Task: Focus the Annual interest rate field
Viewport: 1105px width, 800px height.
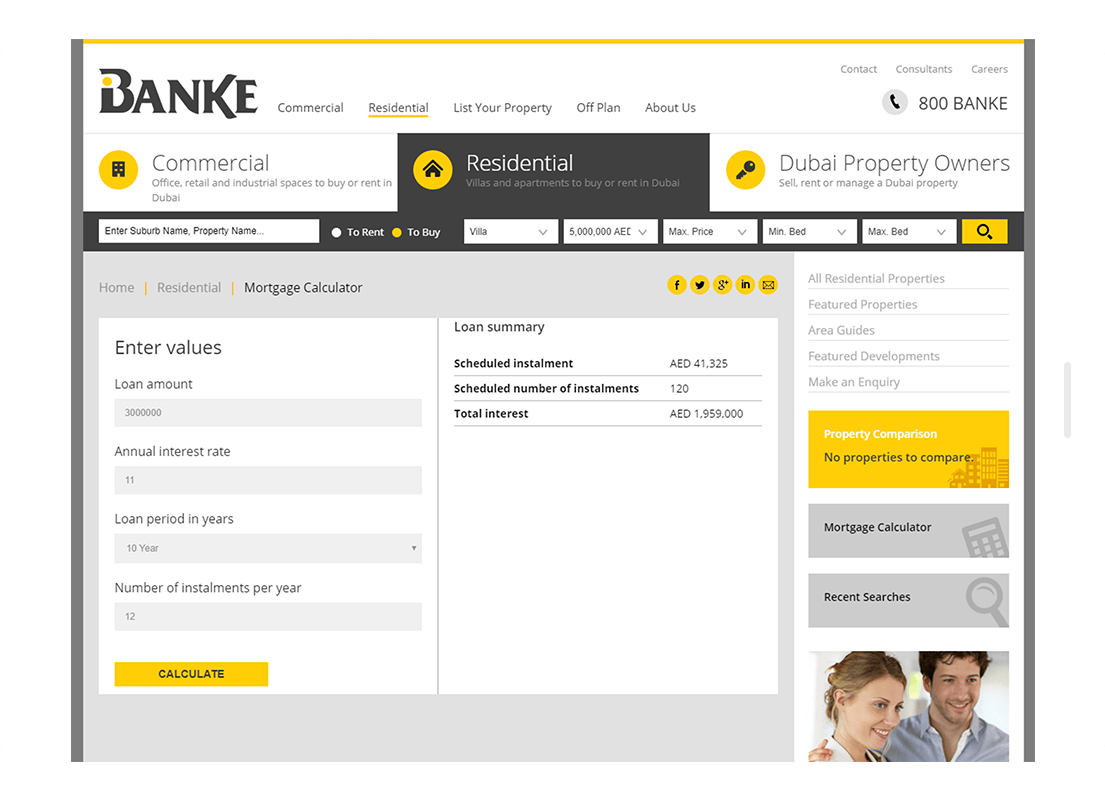Action: (268, 480)
